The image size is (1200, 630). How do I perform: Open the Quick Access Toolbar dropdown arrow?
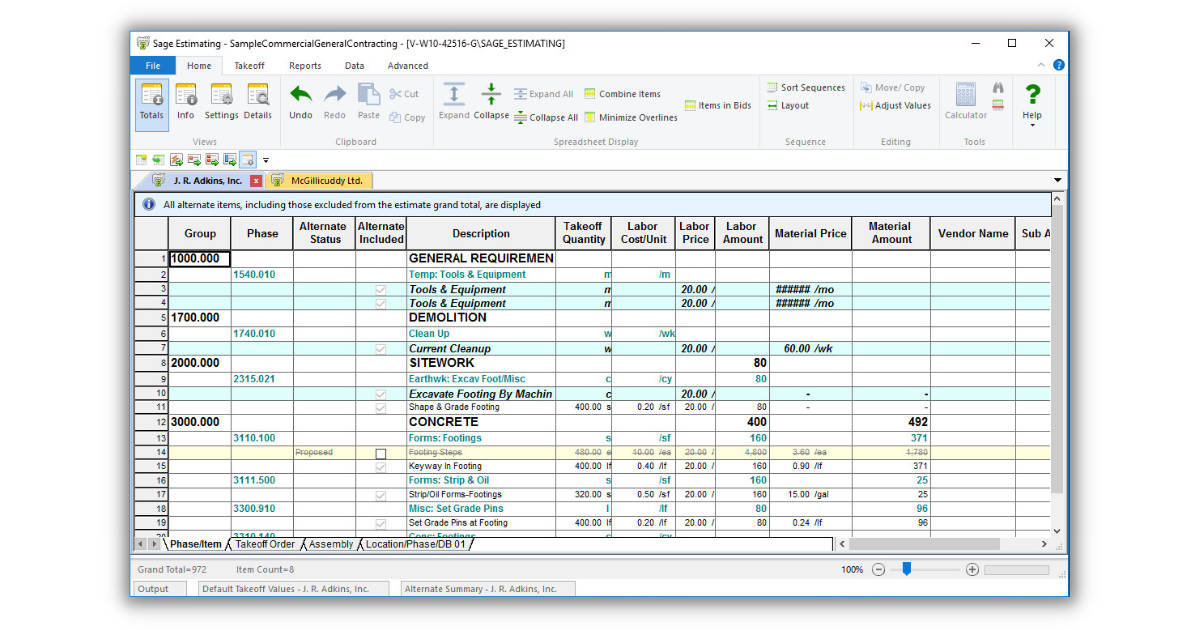pos(265,159)
